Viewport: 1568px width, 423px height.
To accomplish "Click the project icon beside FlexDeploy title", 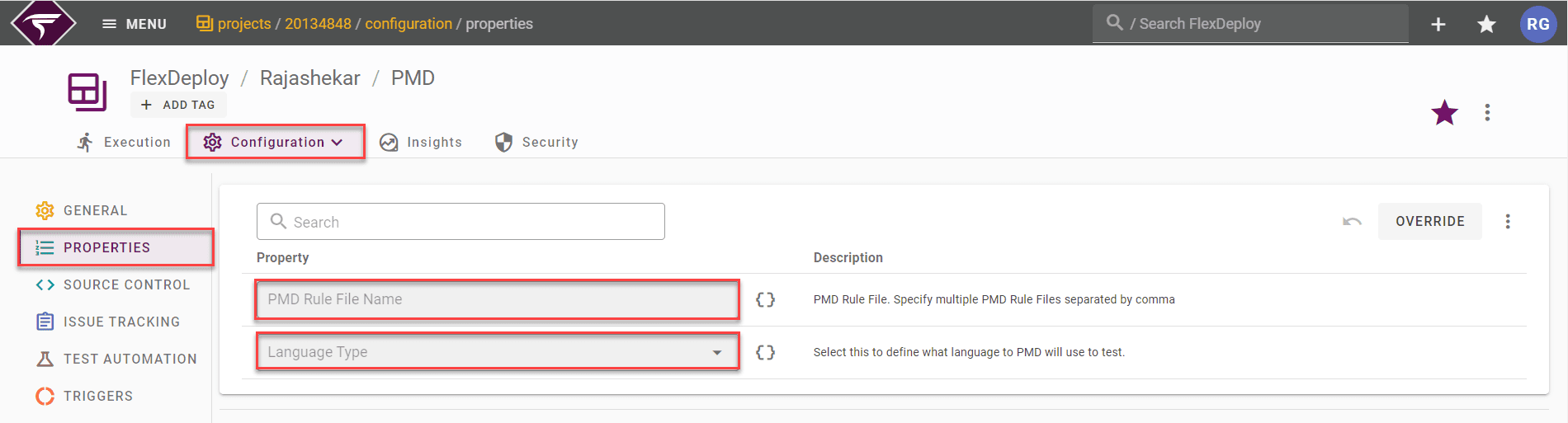I will [x=87, y=92].
